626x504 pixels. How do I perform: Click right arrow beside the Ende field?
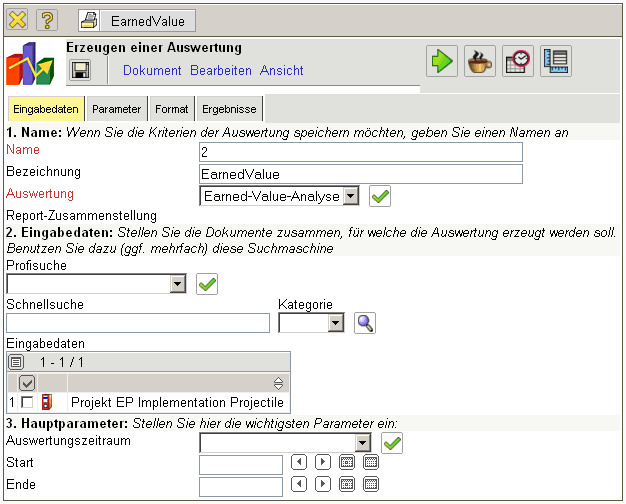coord(322,485)
